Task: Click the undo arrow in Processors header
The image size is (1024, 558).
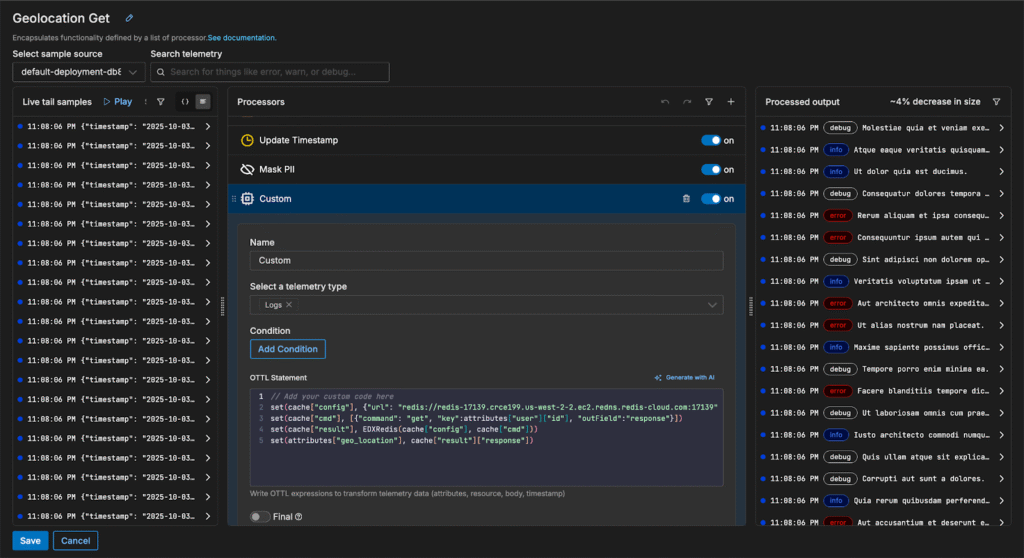Action: 665,102
